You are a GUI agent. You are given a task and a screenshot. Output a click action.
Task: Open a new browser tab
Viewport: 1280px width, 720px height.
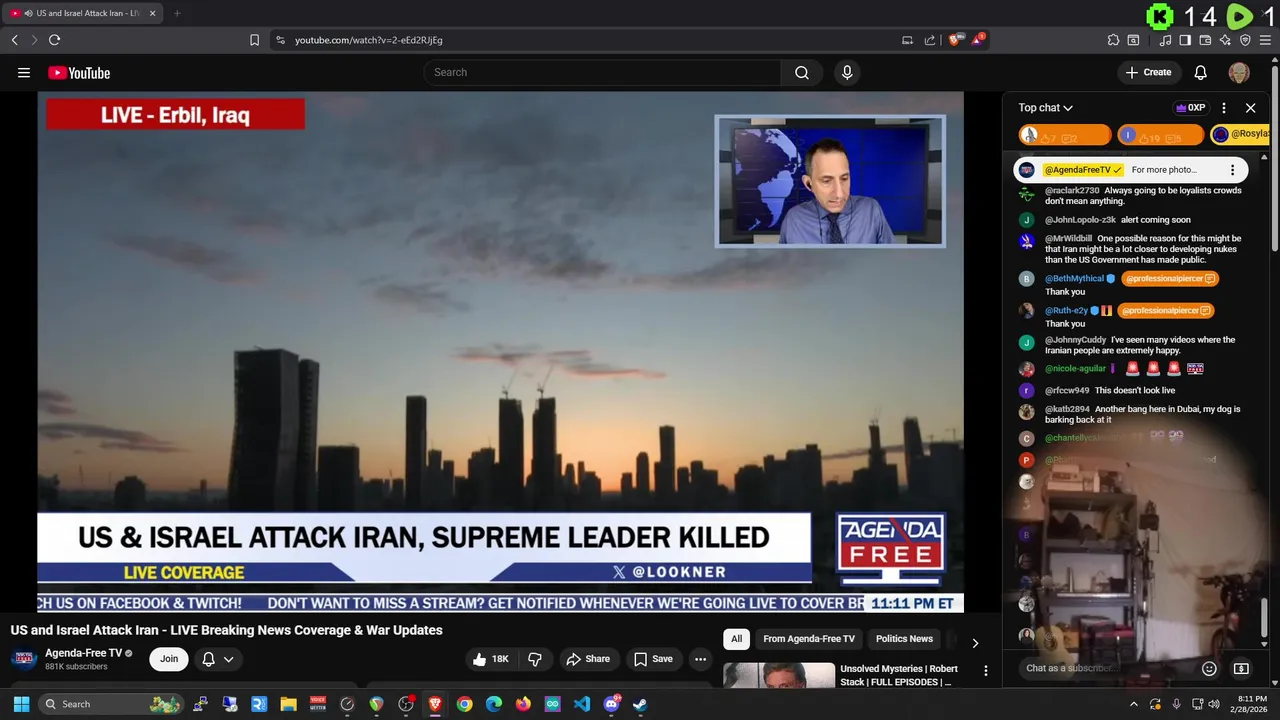(176, 13)
